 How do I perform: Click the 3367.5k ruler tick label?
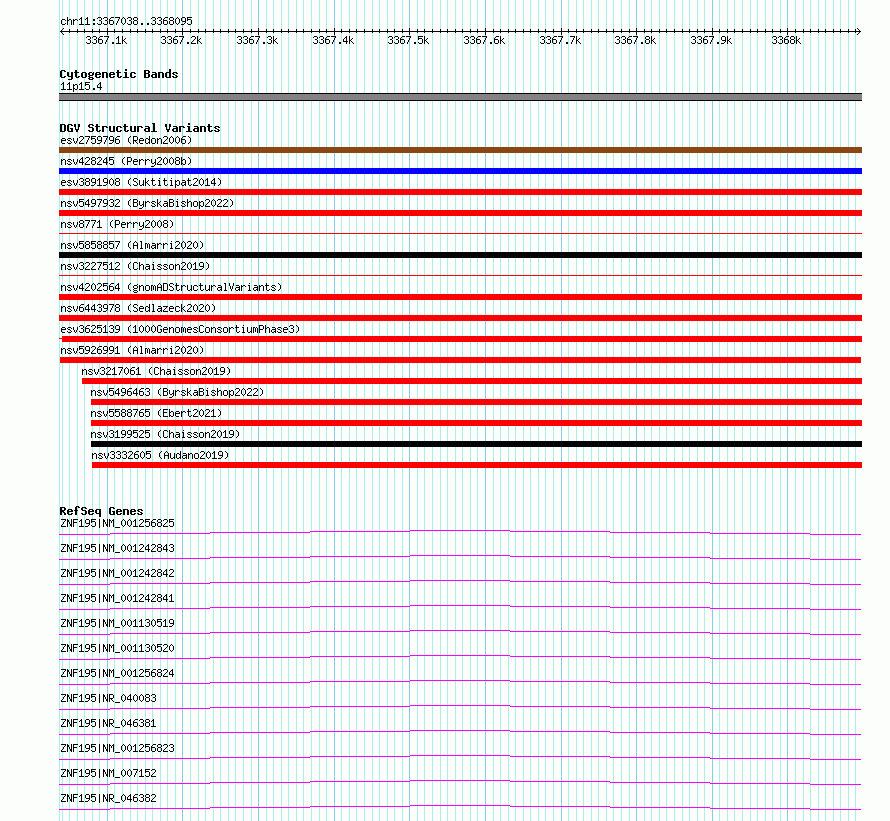pyautogui.click(x=408, y=40)
